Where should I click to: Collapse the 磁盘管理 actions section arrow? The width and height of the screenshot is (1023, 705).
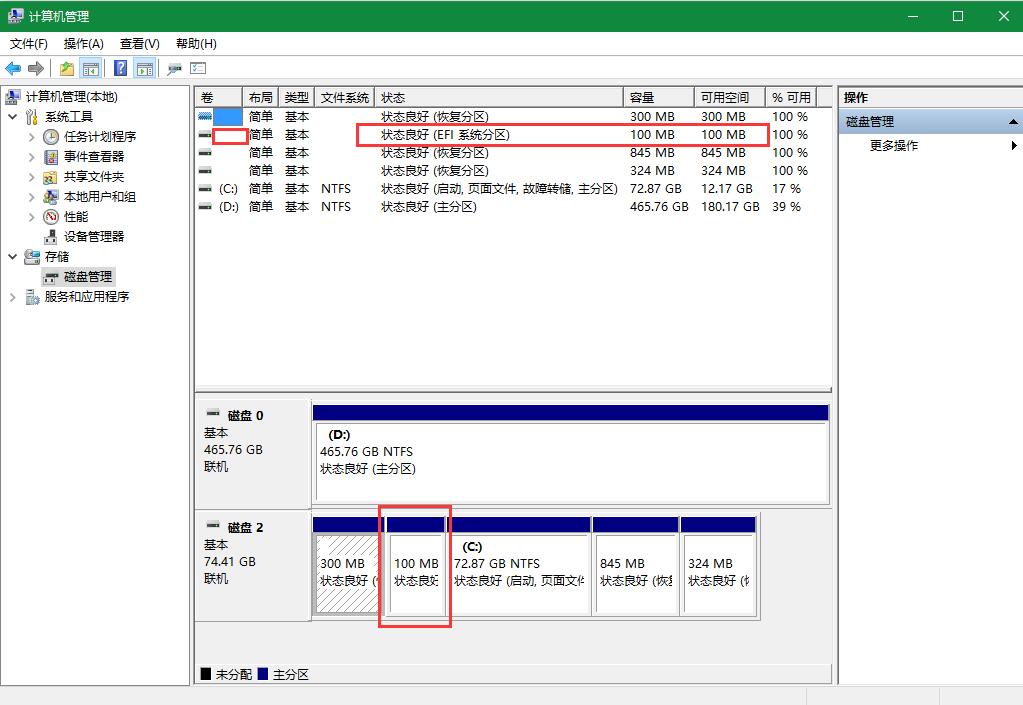click(1012, 122)
